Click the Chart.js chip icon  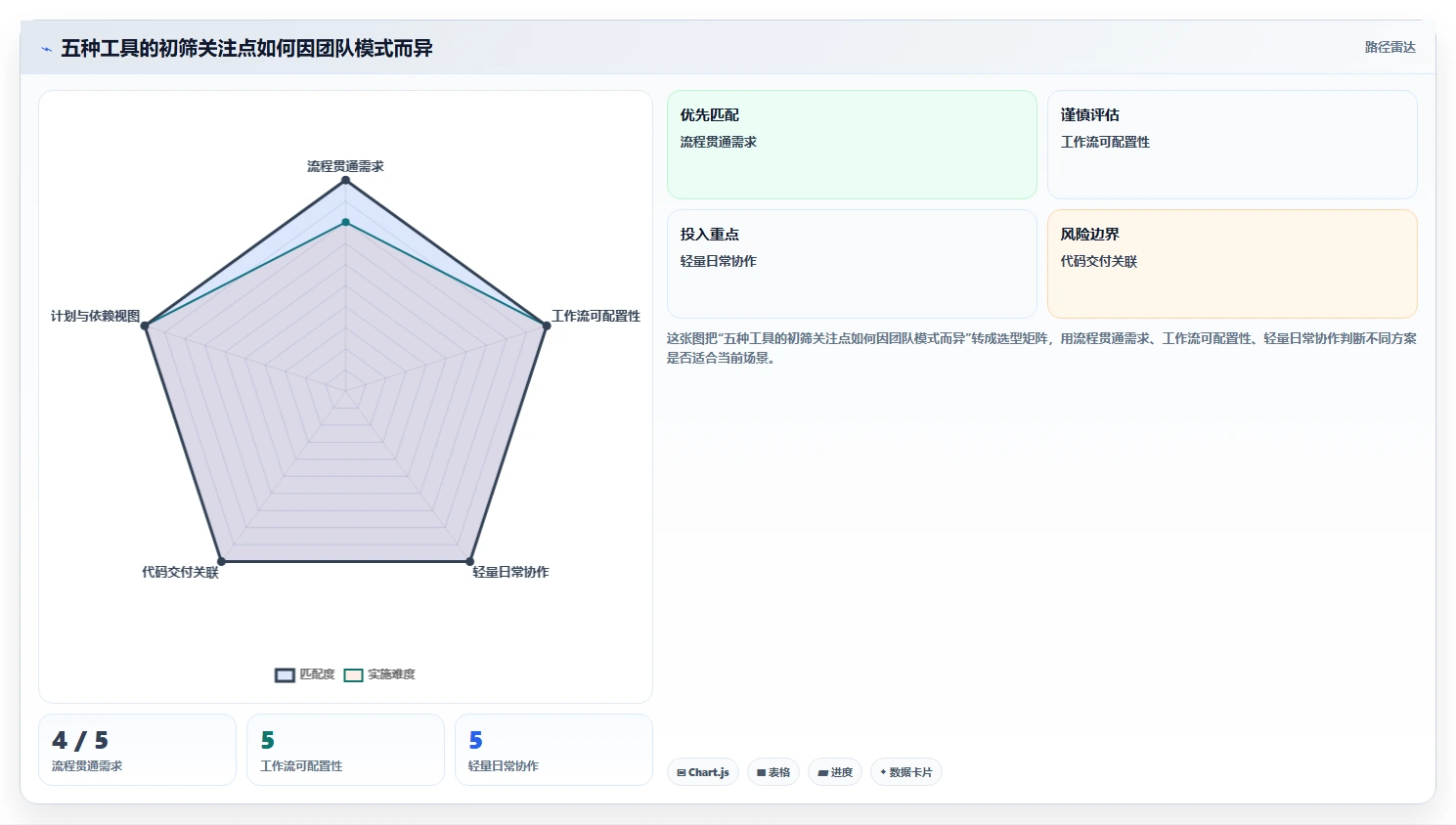(682, 772)
